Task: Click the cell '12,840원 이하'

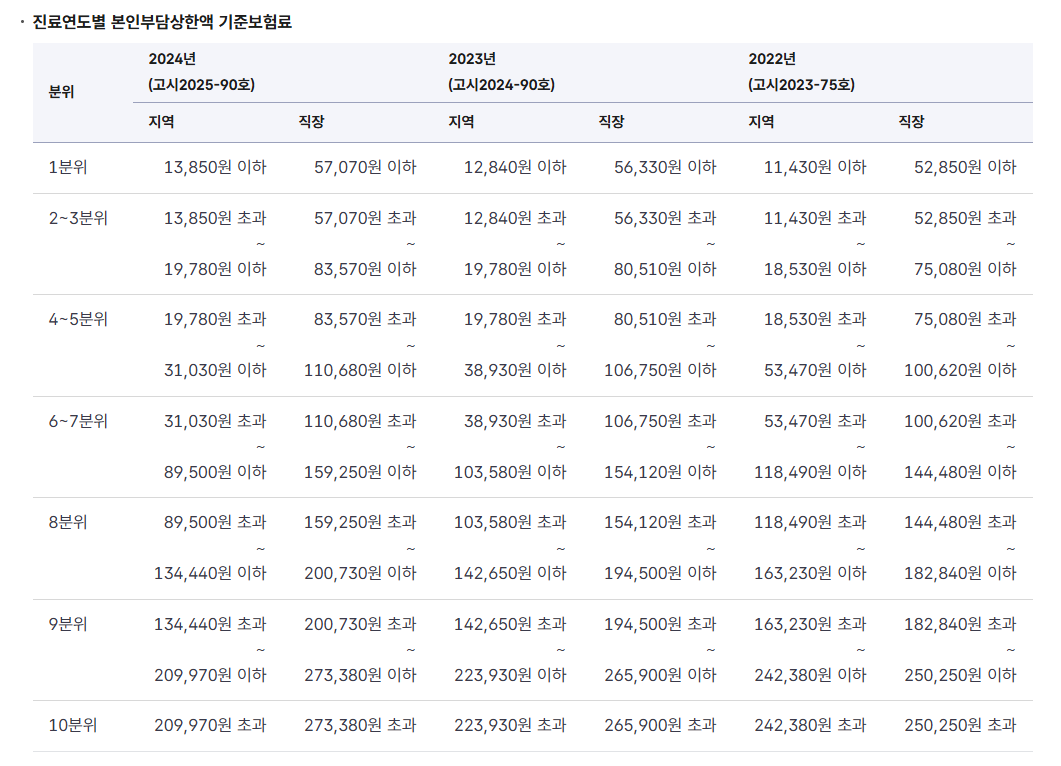Action: click(515, 167)
